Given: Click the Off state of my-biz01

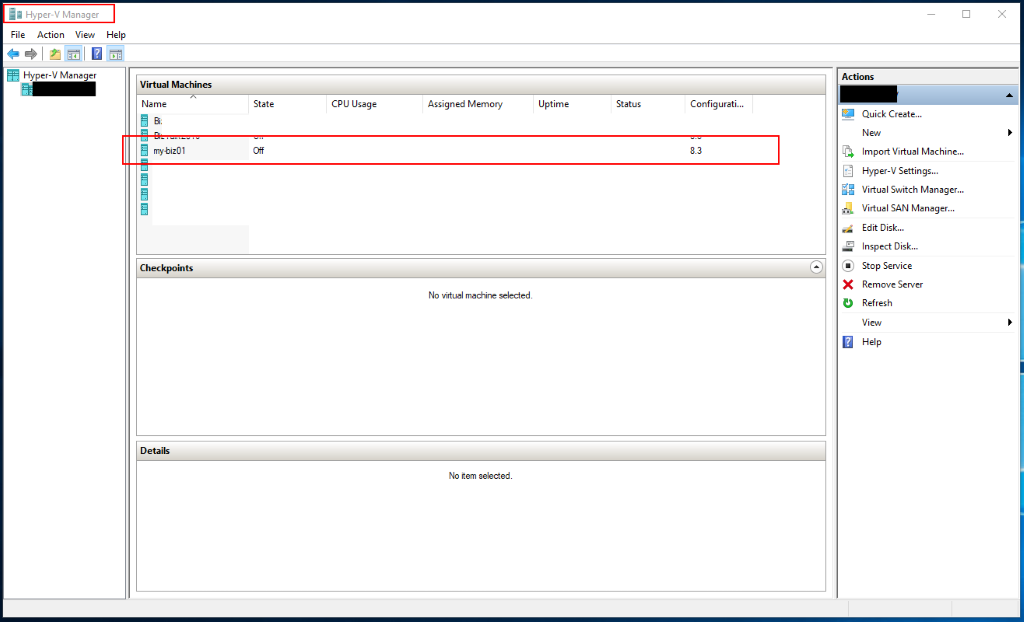Looking at the screenshot, I should tap(259, 150).
